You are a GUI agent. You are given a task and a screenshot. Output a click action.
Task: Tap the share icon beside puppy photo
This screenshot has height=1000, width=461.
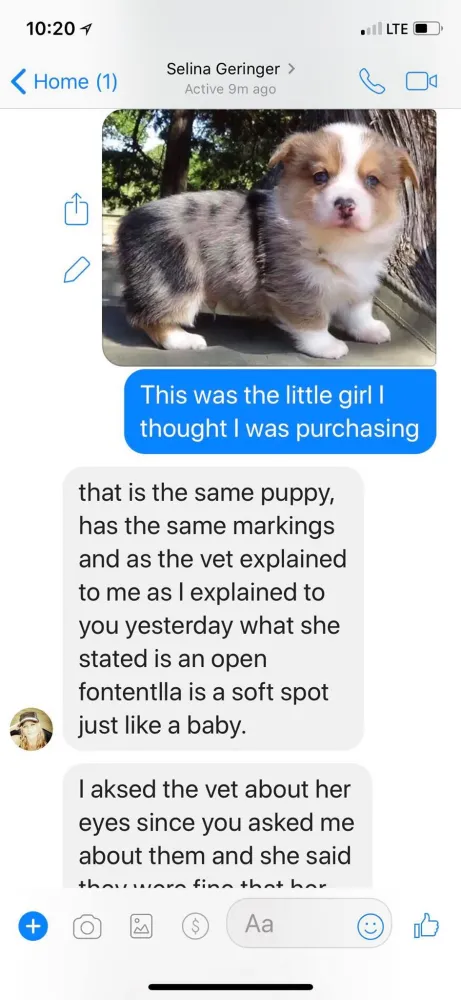[x=74, y=209]
